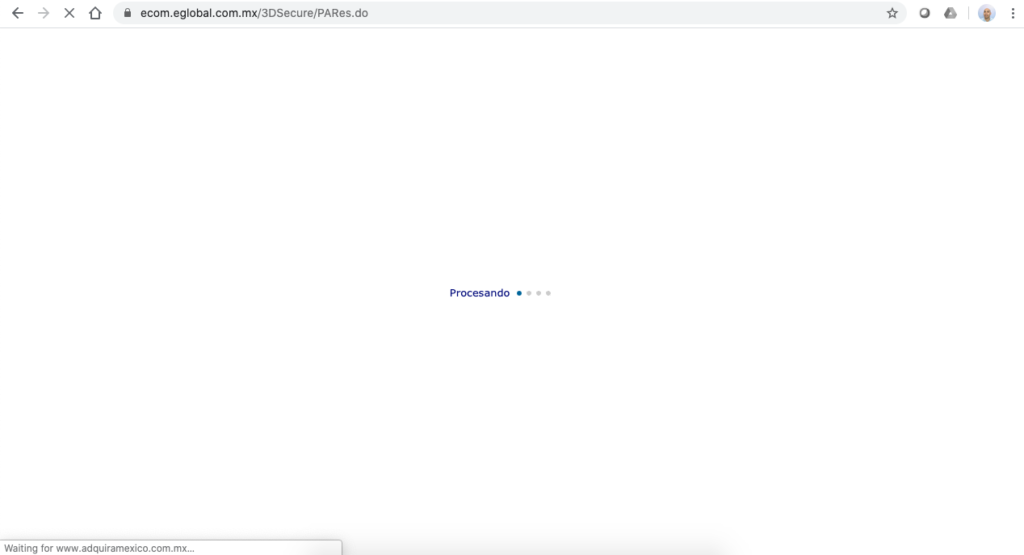Viewport: 1024px width, 555px height.
Task: Open the user profile avatar
Action: point(986,13)
